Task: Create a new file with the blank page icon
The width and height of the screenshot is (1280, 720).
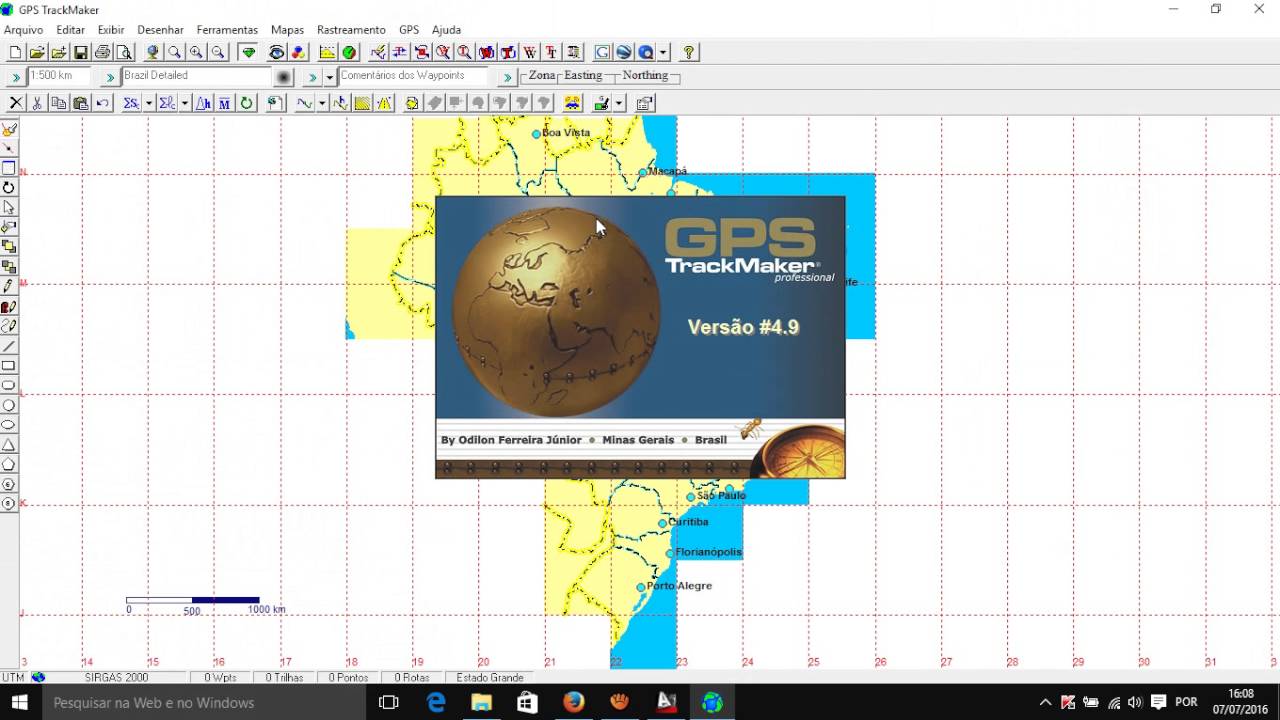Action: click(x=17, y=52)
